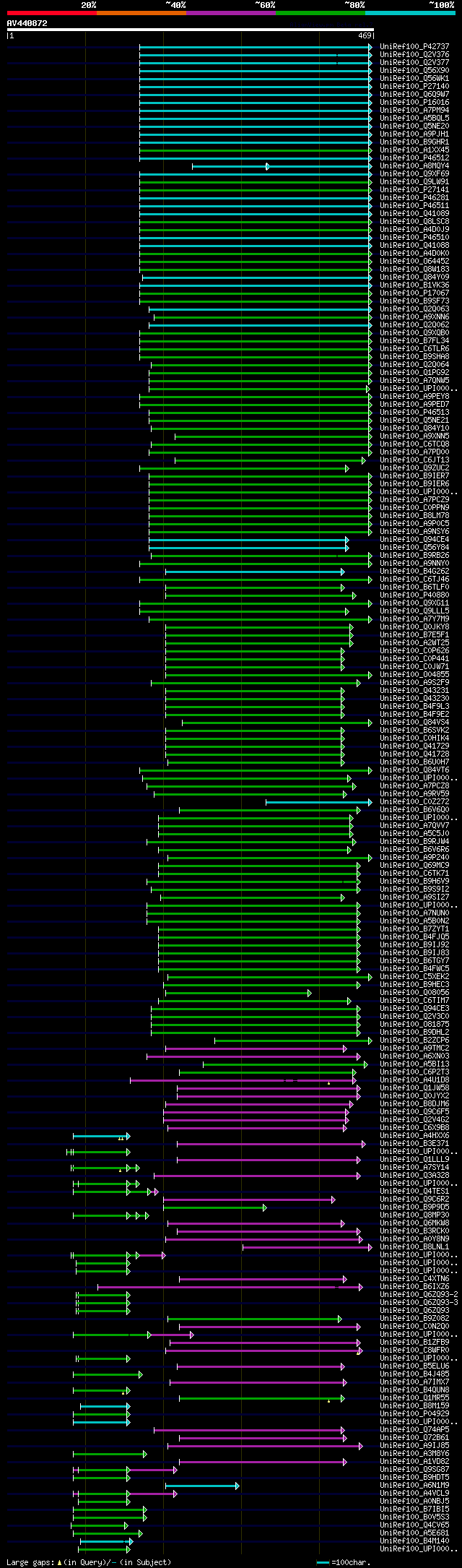Open hit UniRef100_B1VK36
The height and width of the screenshot is (1568, 462).
pyautogui.click(x=414, y=285)
